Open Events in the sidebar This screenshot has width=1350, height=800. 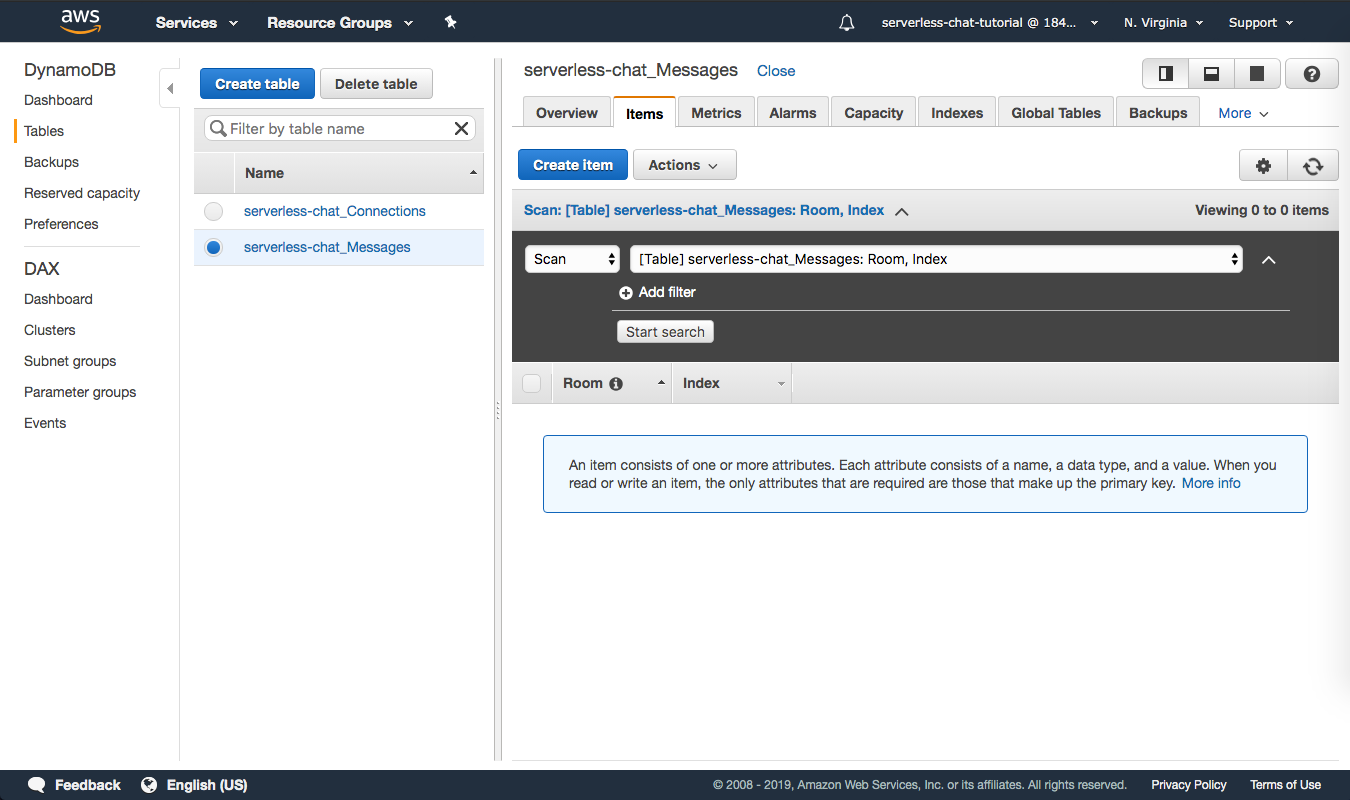tap(45, 423)
